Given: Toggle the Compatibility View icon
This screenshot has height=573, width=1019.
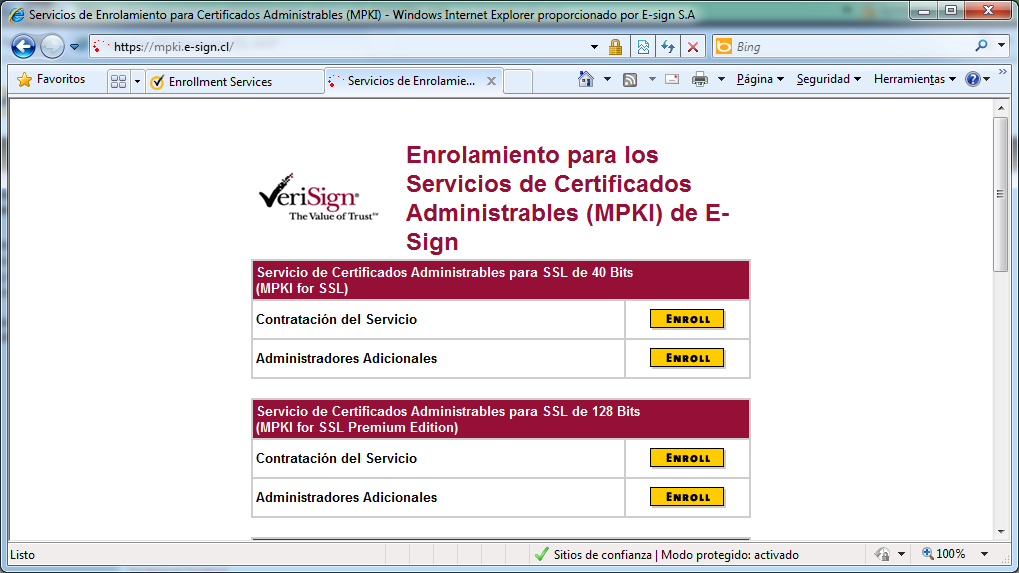Looking at the screenshot, I should pyautogui.click(x=643, y=47).
